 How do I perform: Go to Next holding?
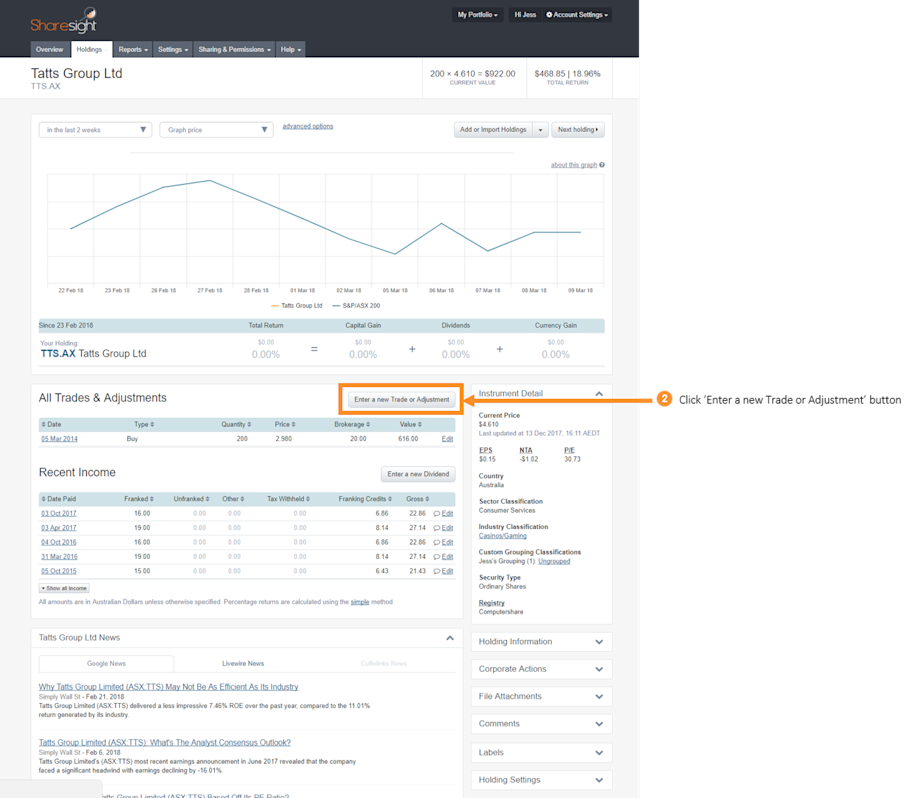point(577,130)
